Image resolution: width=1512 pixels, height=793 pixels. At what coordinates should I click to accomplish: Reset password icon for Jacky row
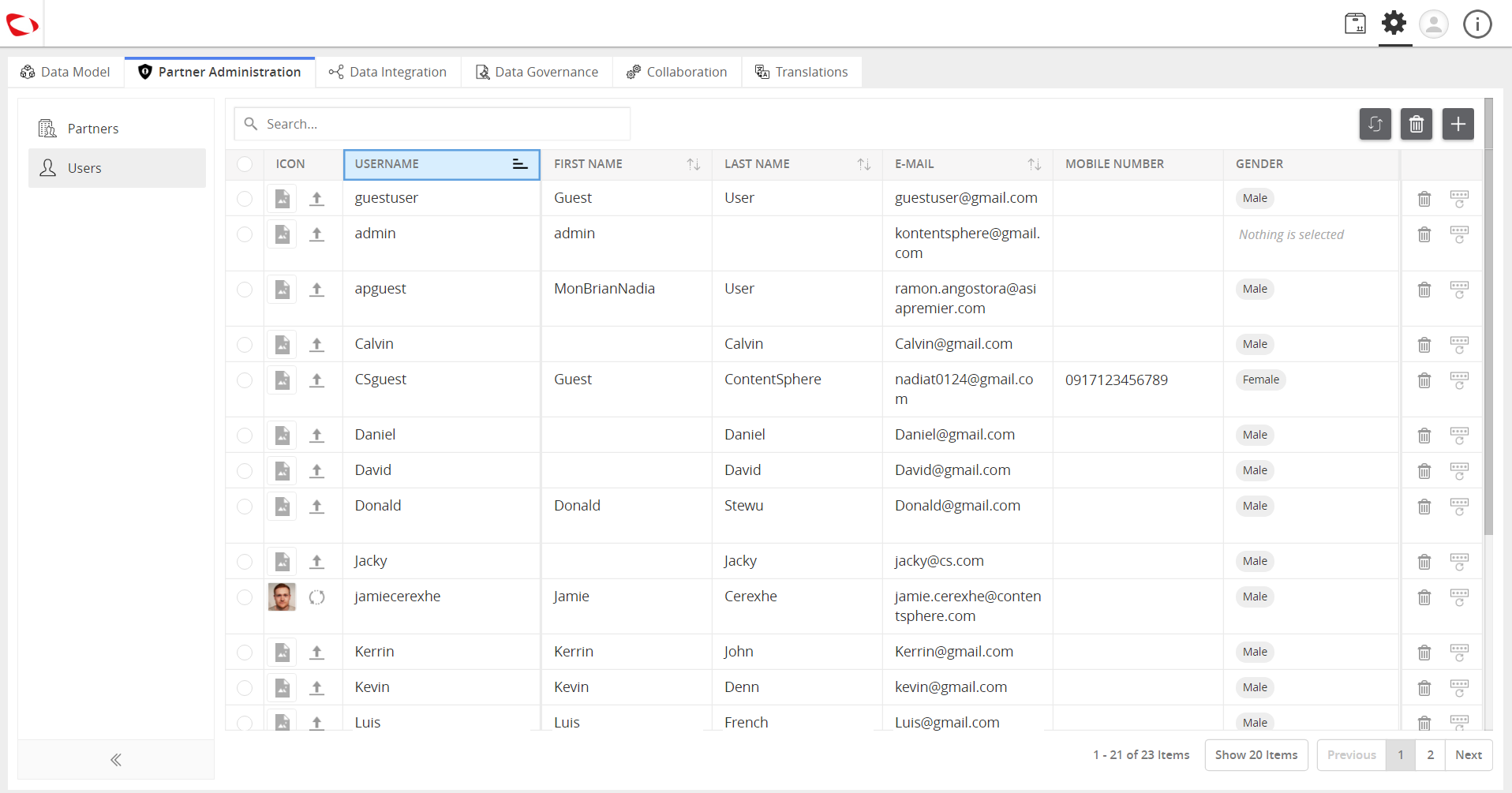(x=1459, y=562)
